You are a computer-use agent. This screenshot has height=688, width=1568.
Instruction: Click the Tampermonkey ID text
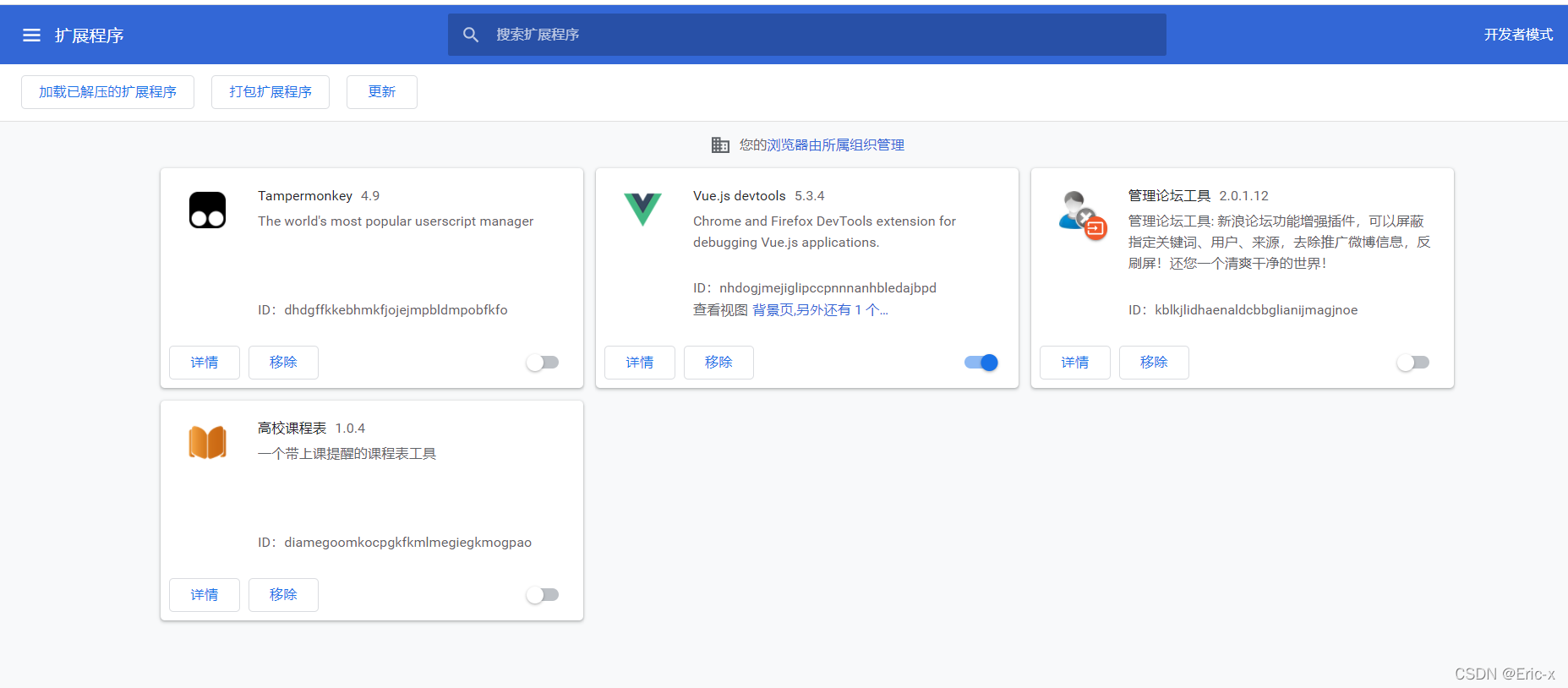[383, 310]
